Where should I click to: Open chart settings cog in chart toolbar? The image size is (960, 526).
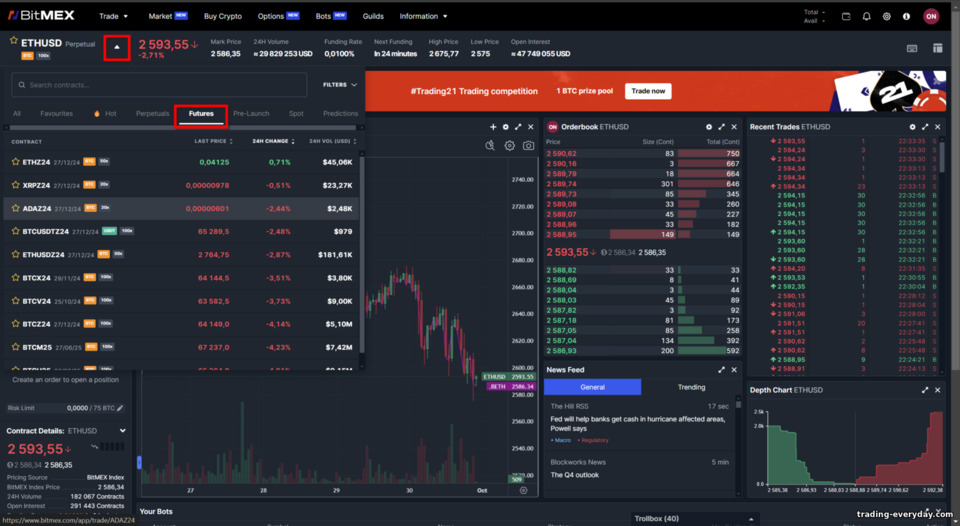(509, 146)
